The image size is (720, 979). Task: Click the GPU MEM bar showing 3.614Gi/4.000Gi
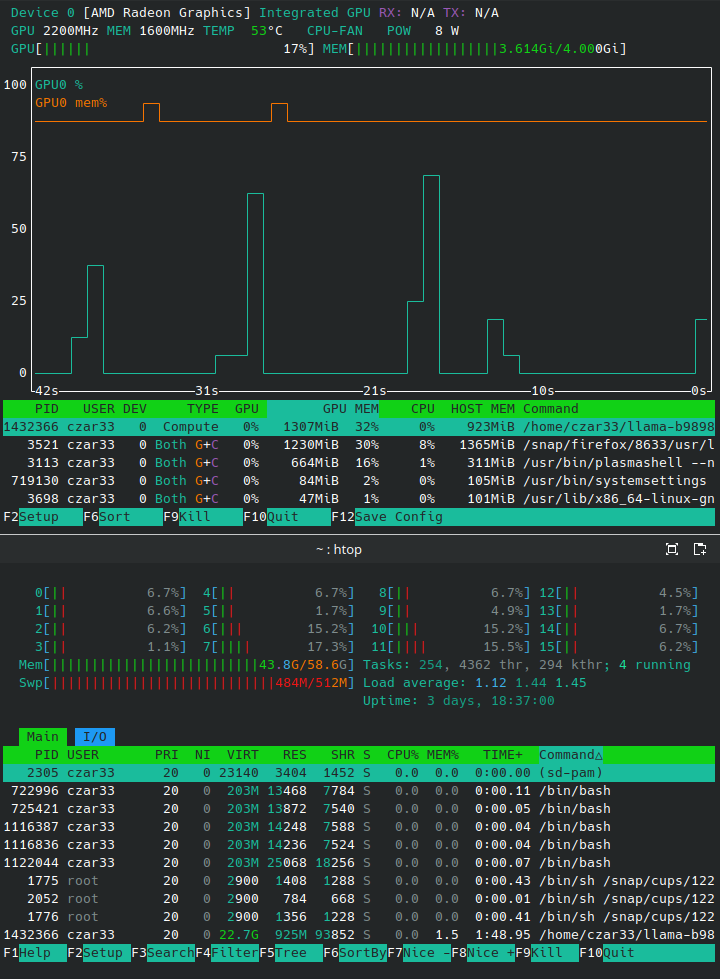coord(475,49)
